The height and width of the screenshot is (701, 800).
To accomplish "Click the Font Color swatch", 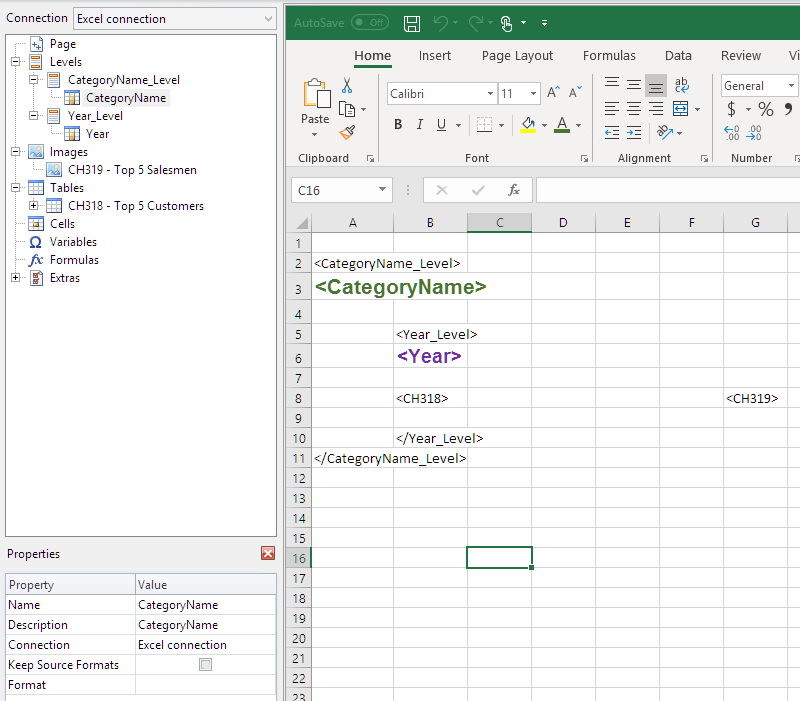I will (x=563, y=124).
